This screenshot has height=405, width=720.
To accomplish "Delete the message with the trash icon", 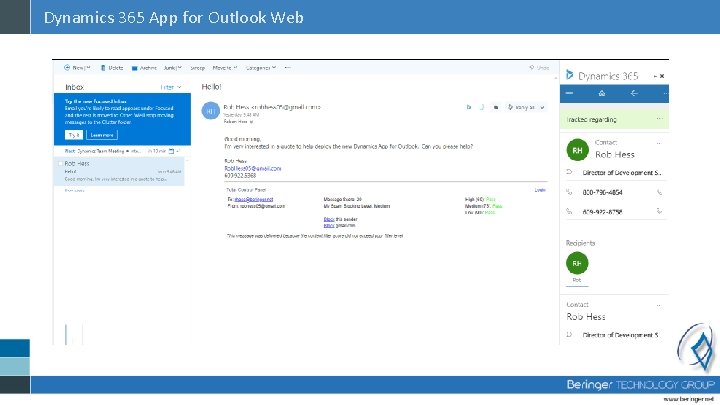I will pyautogui.click(x=103, y=68).
